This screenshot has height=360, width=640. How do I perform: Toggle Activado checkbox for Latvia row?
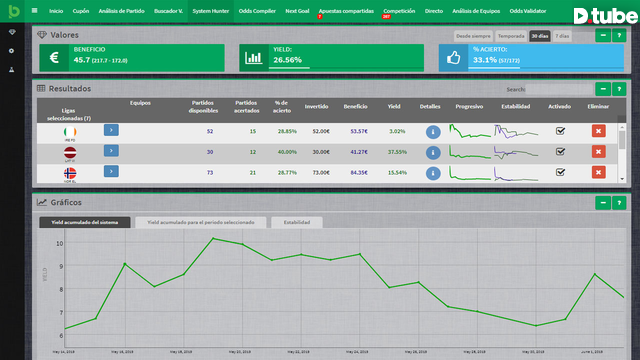(x=560, y=152)
